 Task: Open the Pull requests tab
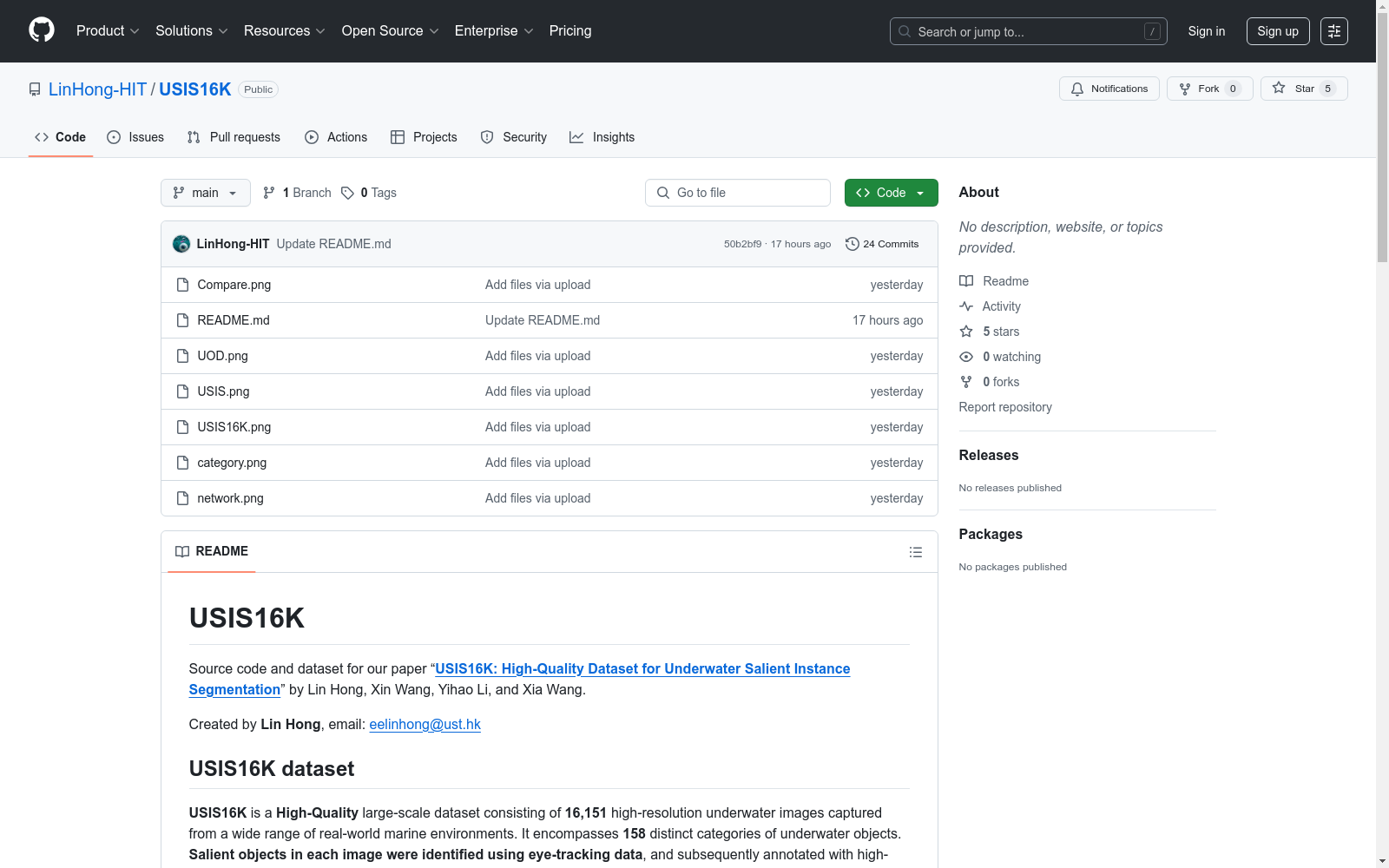[x=234, y=137]
